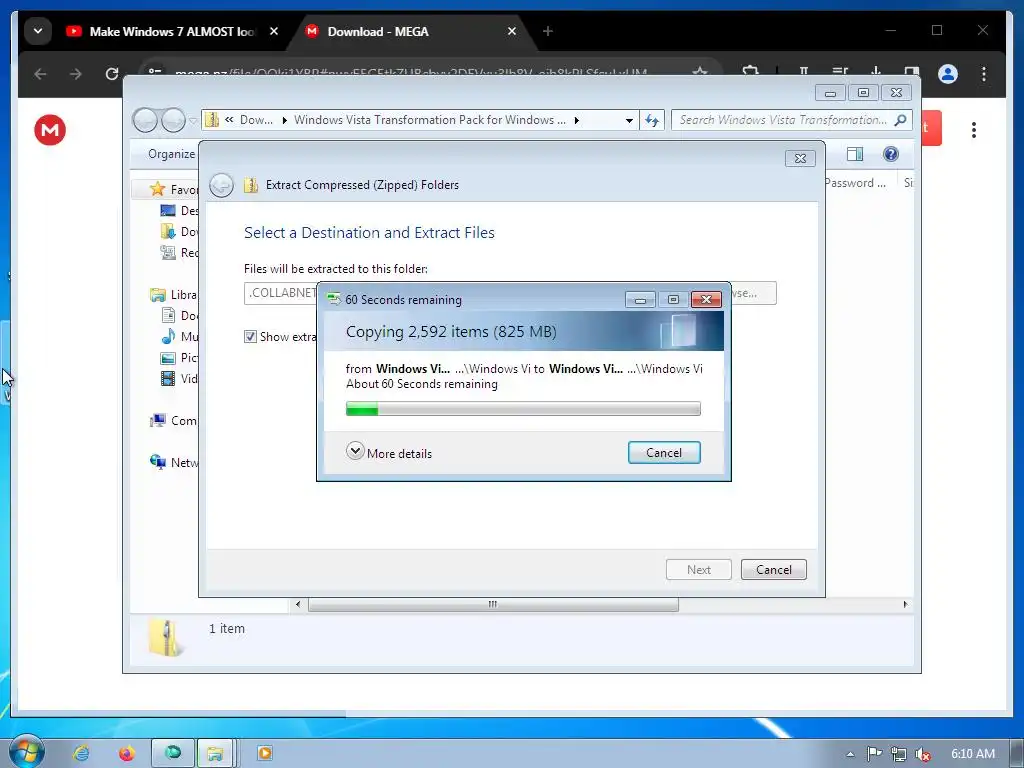Open the MEGA page three-dot menu
This screenshot has height=768, width=1024.
pyautogui.click(x=974, y=130)
